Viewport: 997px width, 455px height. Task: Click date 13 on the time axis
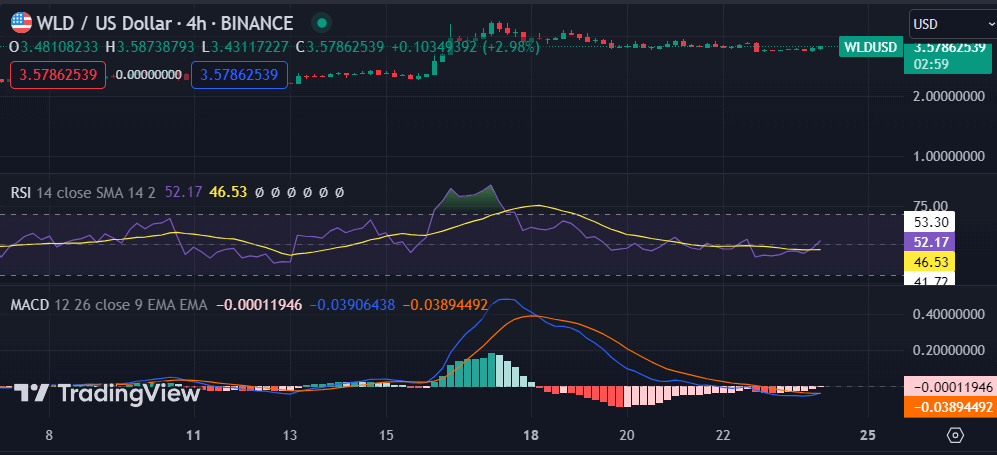click(x=290, y=435)
